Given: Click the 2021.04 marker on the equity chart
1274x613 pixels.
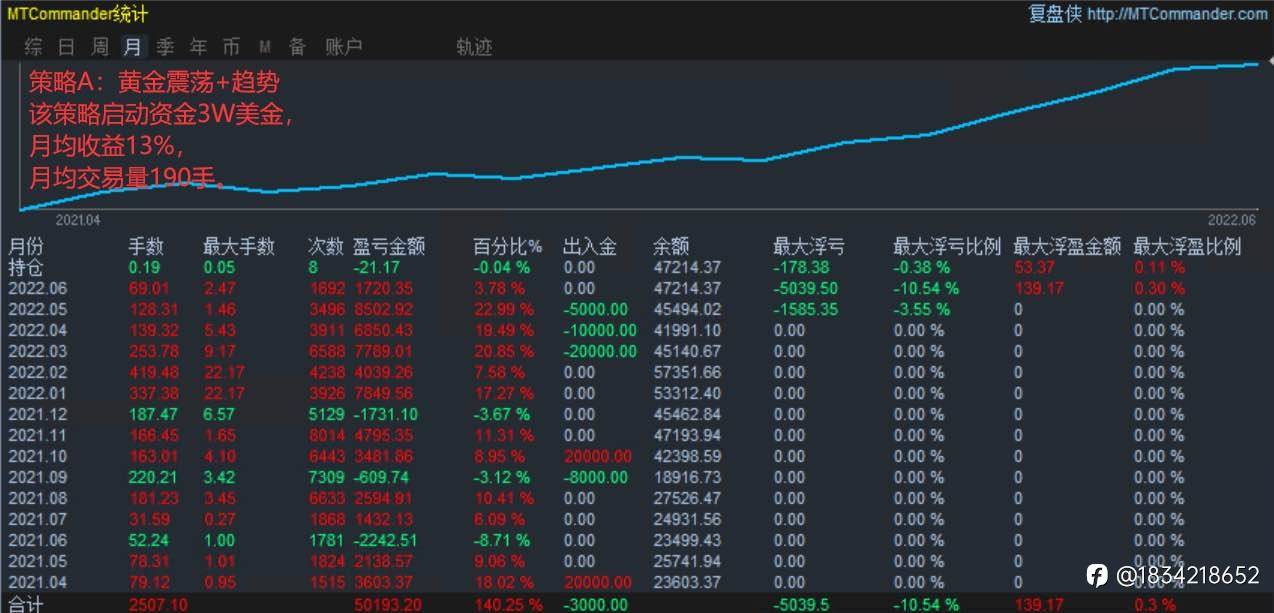Looking at the screenshot, I should (x=78, y=219).
